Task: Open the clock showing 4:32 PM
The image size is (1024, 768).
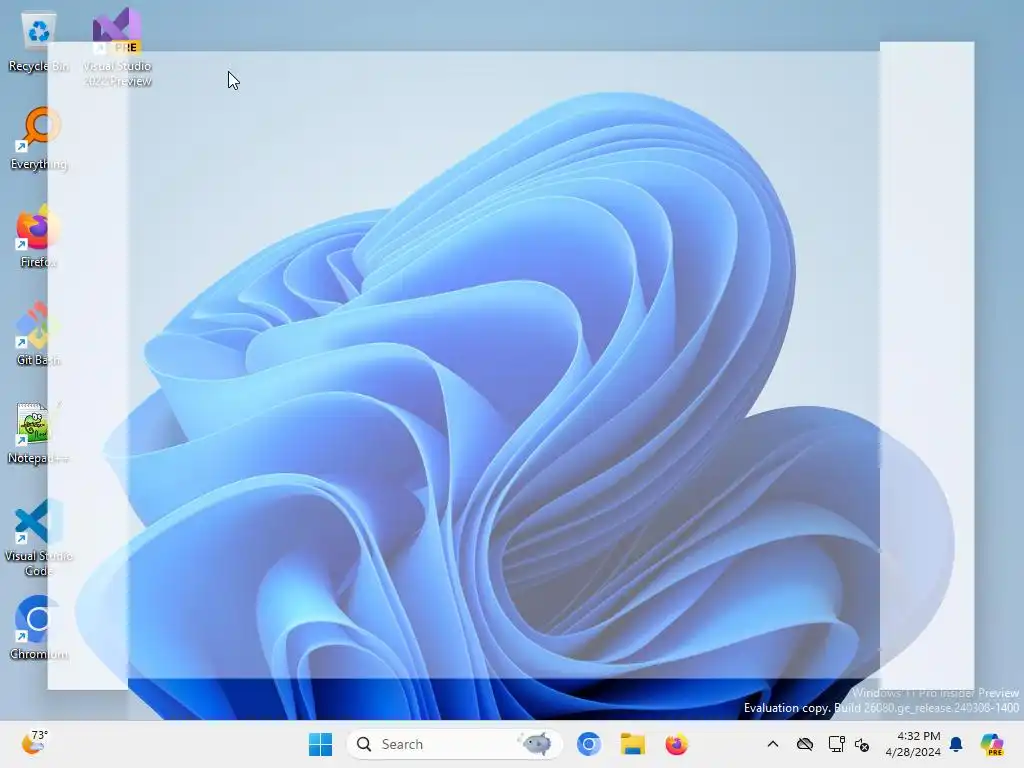Action: [912, 744]
